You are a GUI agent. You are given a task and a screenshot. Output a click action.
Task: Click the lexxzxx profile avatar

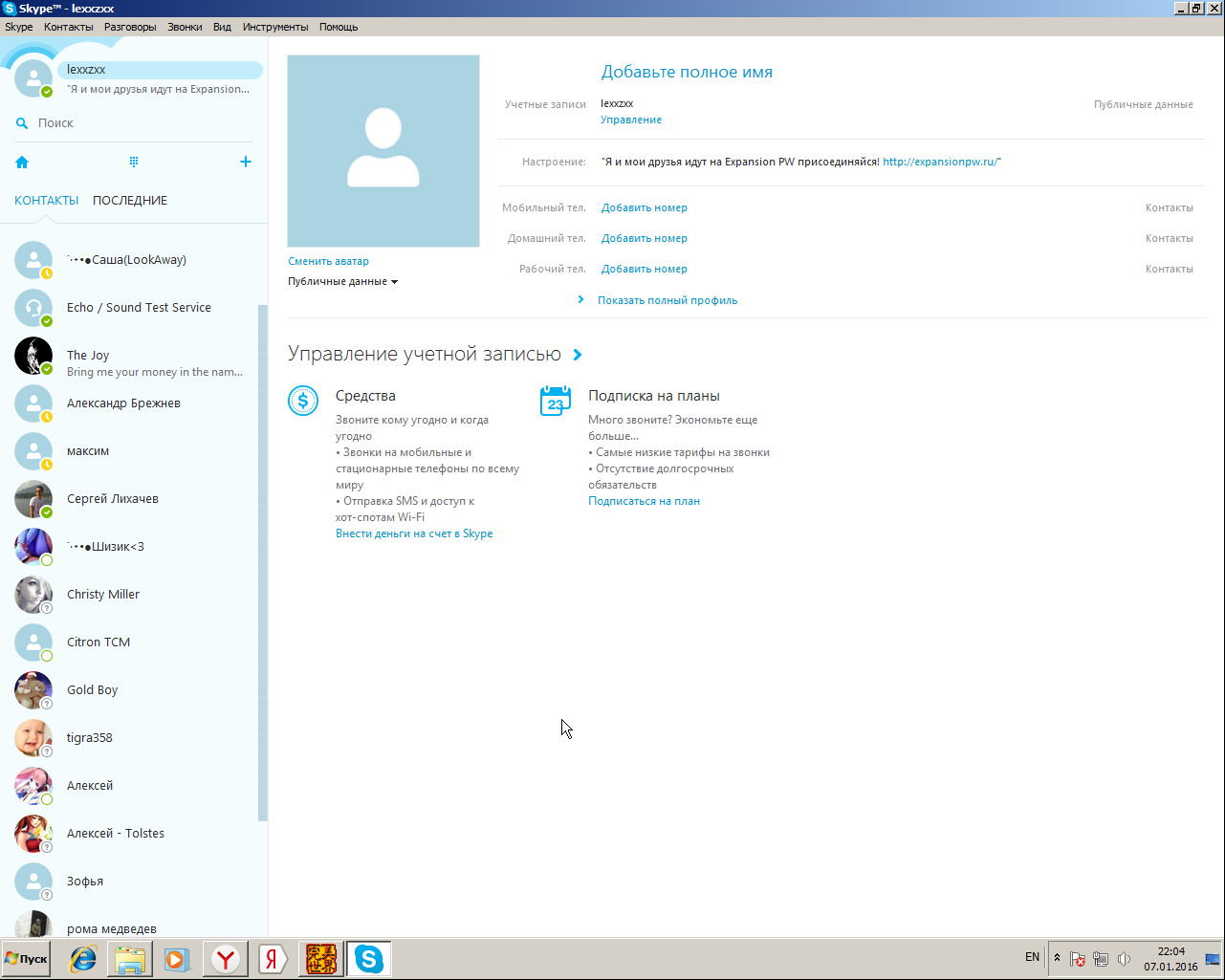coord(33,78)
